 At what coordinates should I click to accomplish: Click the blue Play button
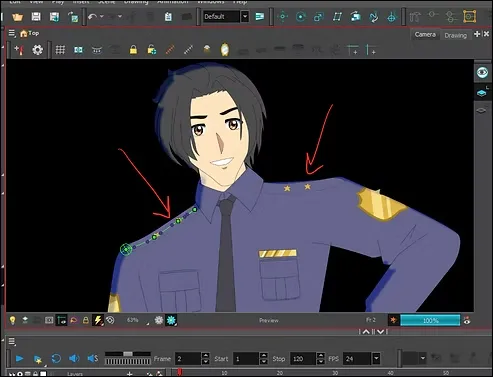pyautogui.click(x=19, y=359)
